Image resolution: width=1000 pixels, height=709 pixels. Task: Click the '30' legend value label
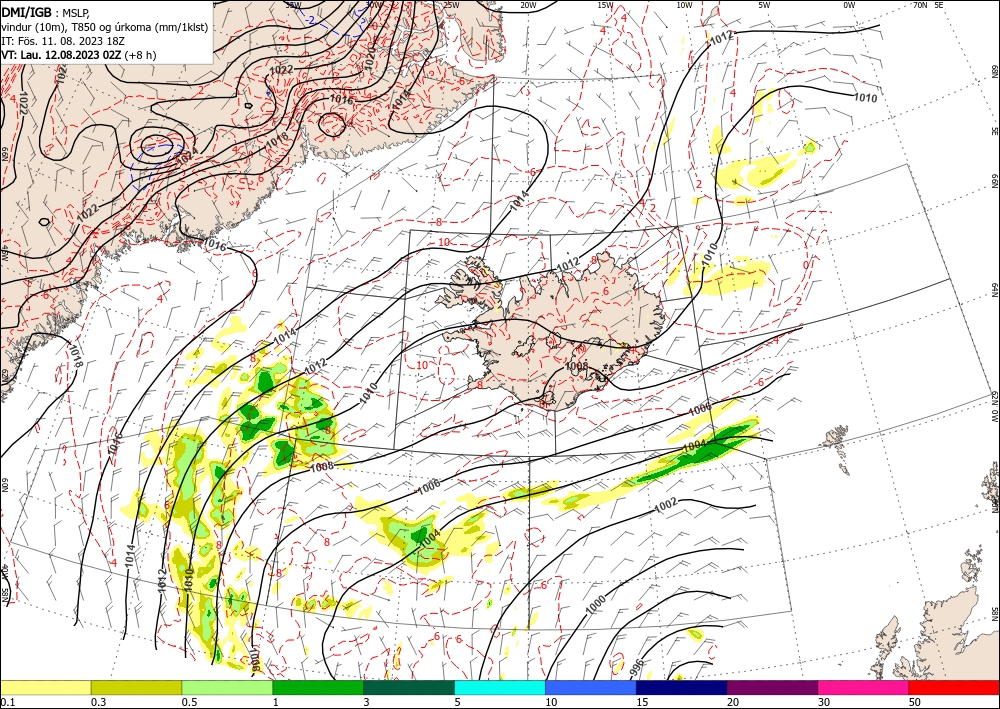[825, 702]
